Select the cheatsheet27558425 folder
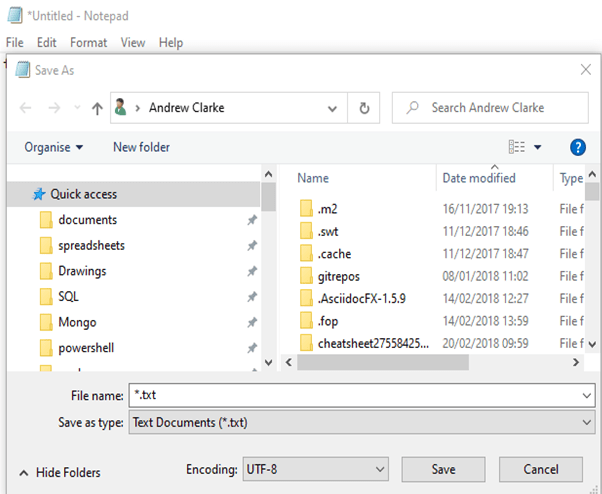The width and height of the screenshot is (602, 494). 373,344
